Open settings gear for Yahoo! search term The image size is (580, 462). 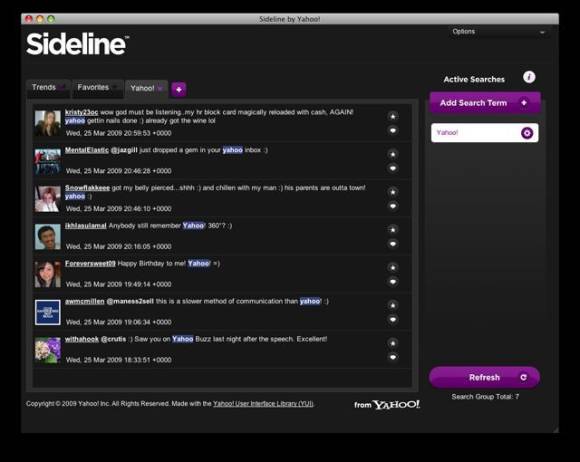click(x=527, y=133)
